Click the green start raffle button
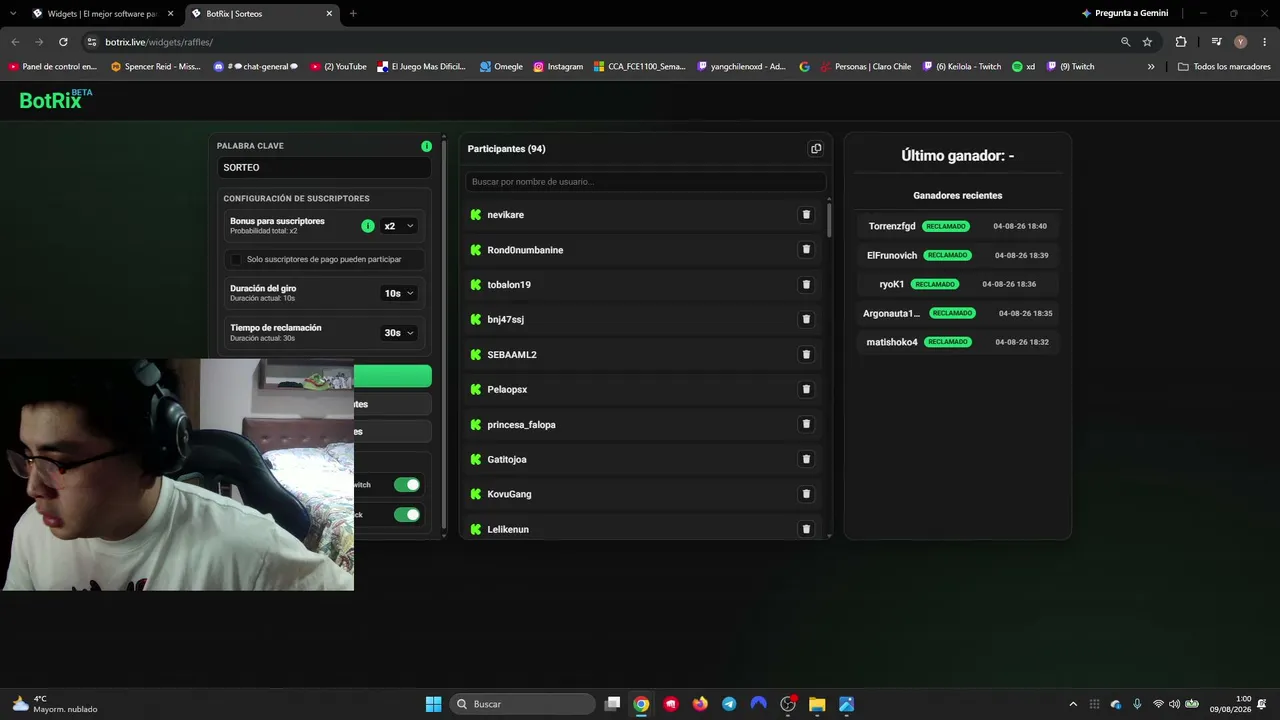Viewport: 1280px width, 720px height. click(393, 376)
